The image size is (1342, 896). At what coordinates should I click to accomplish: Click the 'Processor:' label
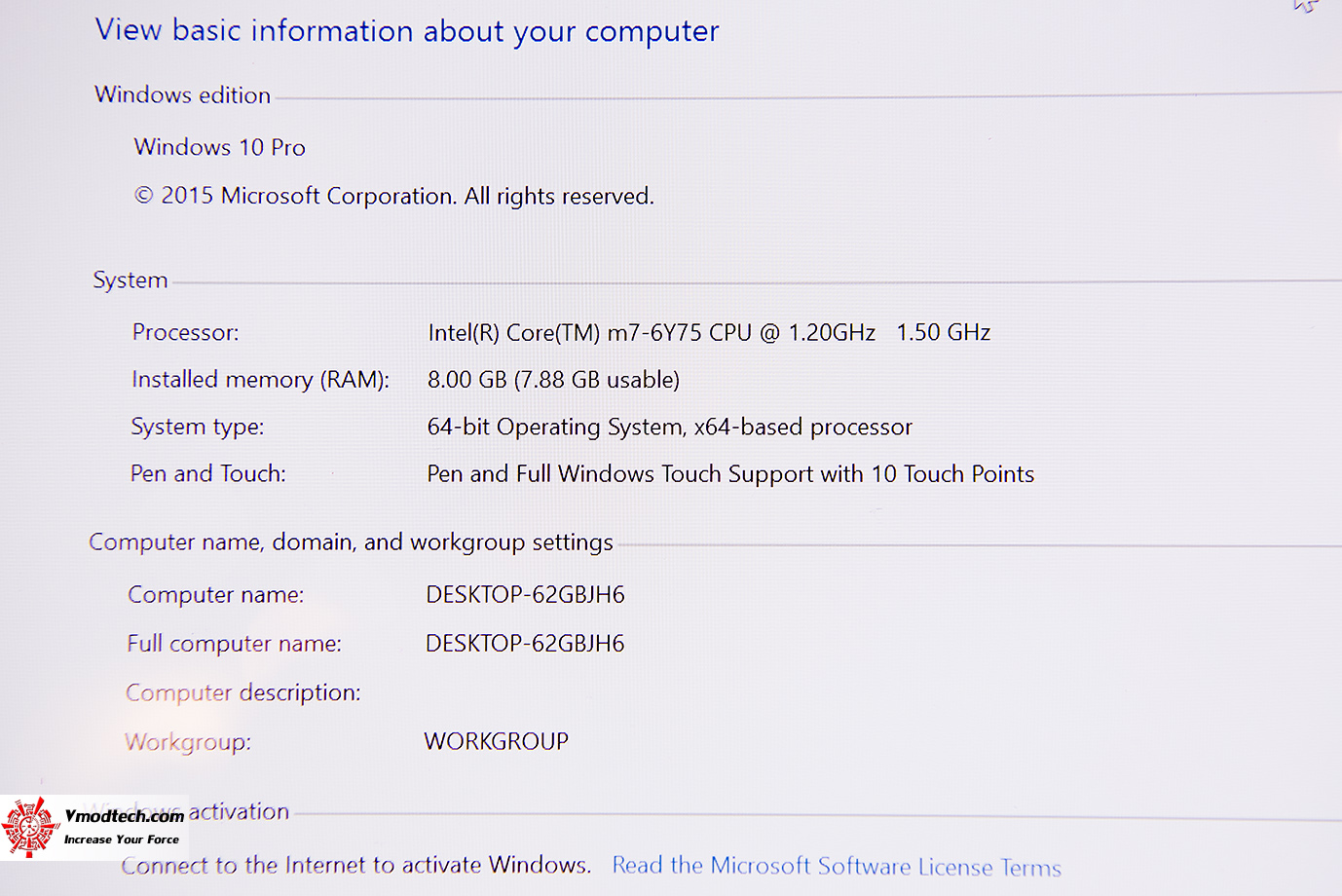tap(185, 333)
